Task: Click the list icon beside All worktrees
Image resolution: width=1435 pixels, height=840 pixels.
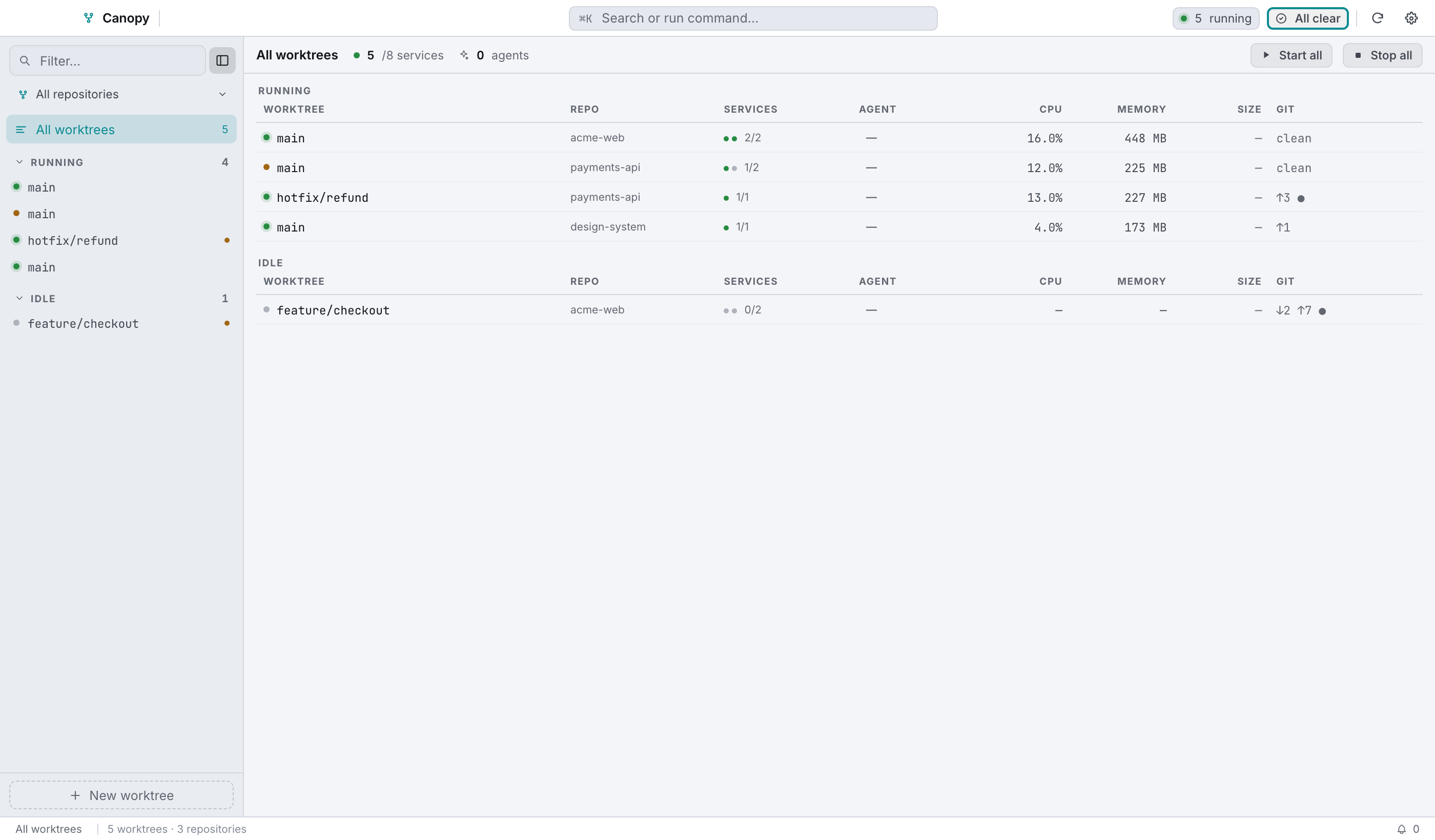Action: pos(20,130)
